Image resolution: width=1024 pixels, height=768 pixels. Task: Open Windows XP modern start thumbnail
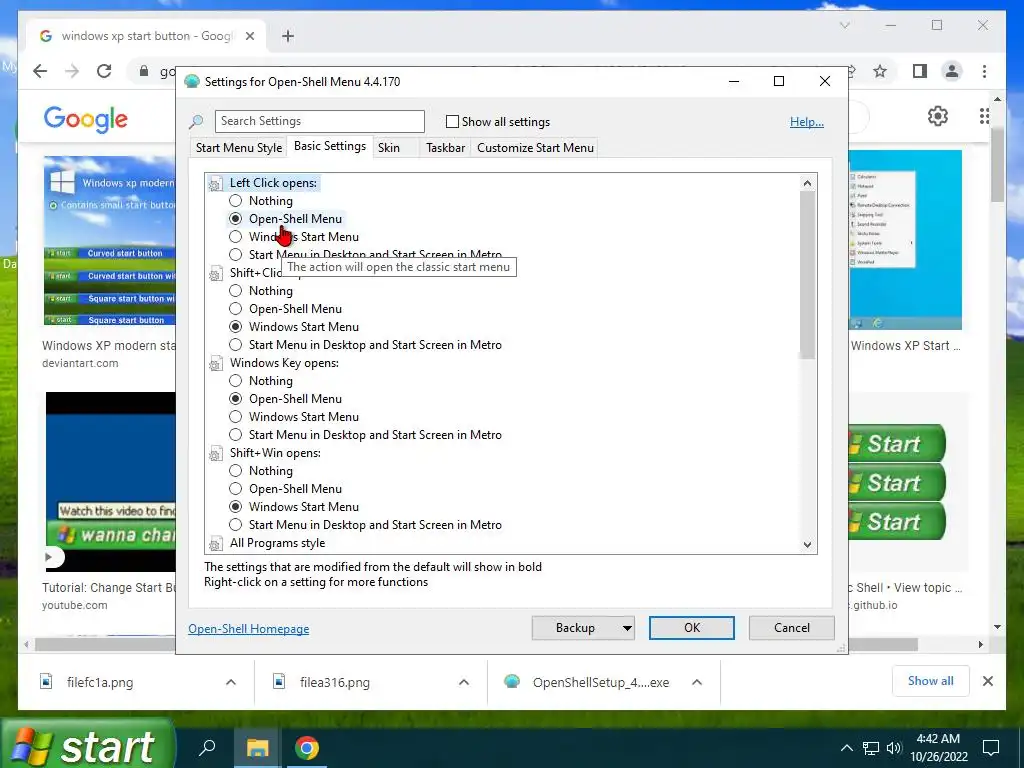(110, 240)
